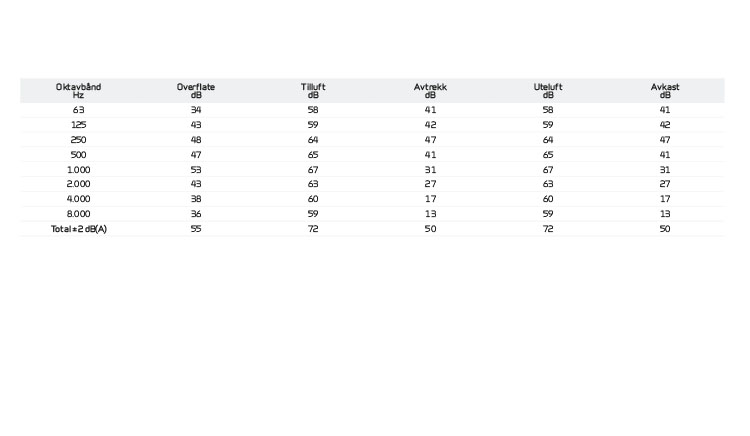Select Overflate value 53 in 1.000 Hz row
The image size is (750, 436).
tap(196, 170)
